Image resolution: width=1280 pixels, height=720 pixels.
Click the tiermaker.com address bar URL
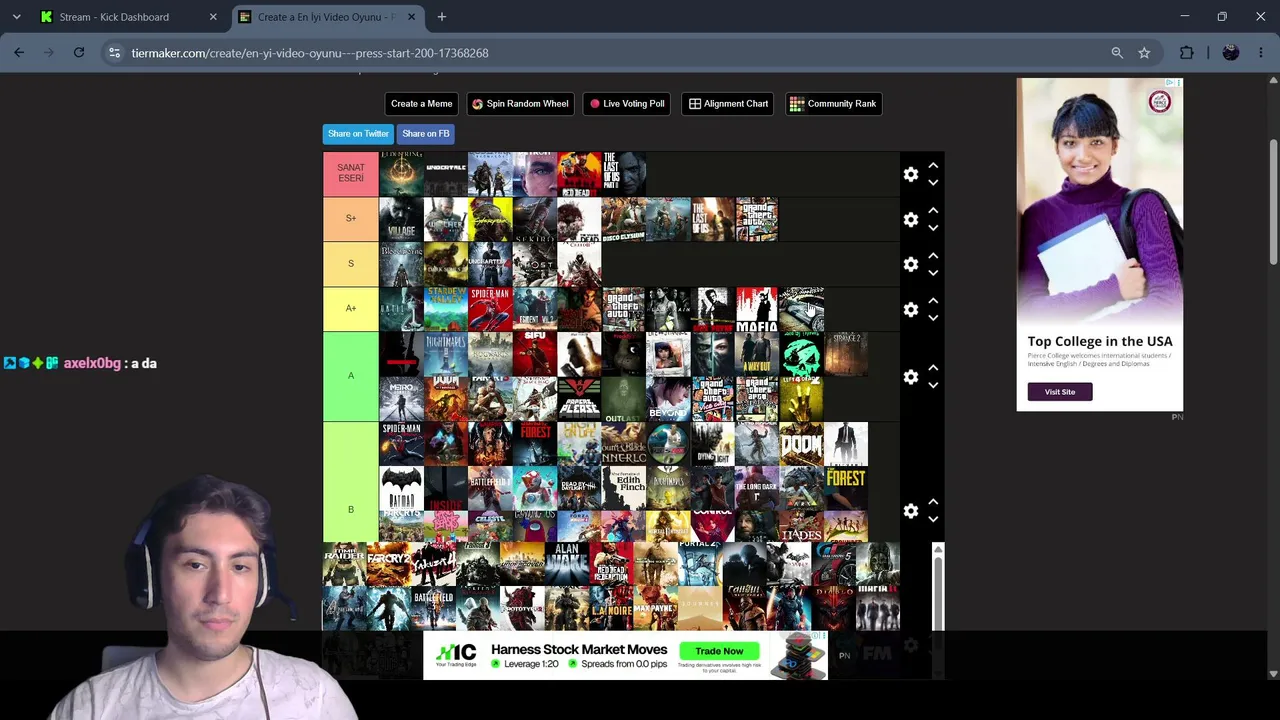tap(310, 53)
